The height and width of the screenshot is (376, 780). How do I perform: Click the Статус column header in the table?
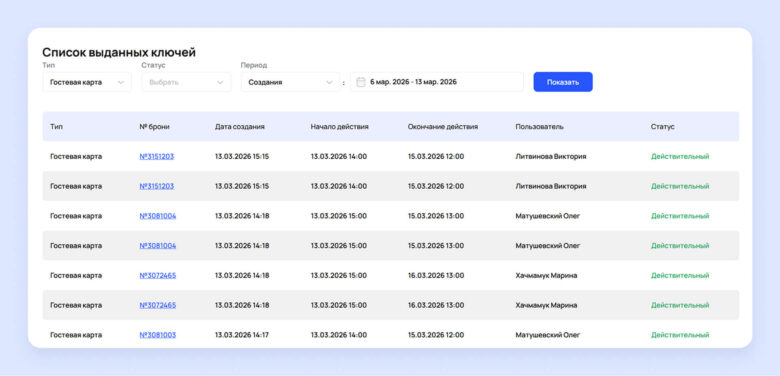tap(663, 127)
